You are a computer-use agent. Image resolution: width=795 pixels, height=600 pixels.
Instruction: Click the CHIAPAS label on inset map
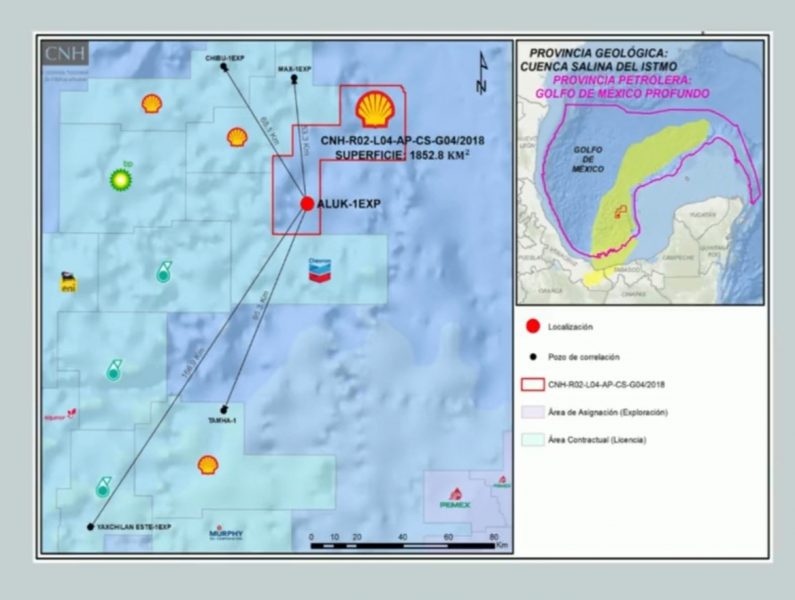633,294
